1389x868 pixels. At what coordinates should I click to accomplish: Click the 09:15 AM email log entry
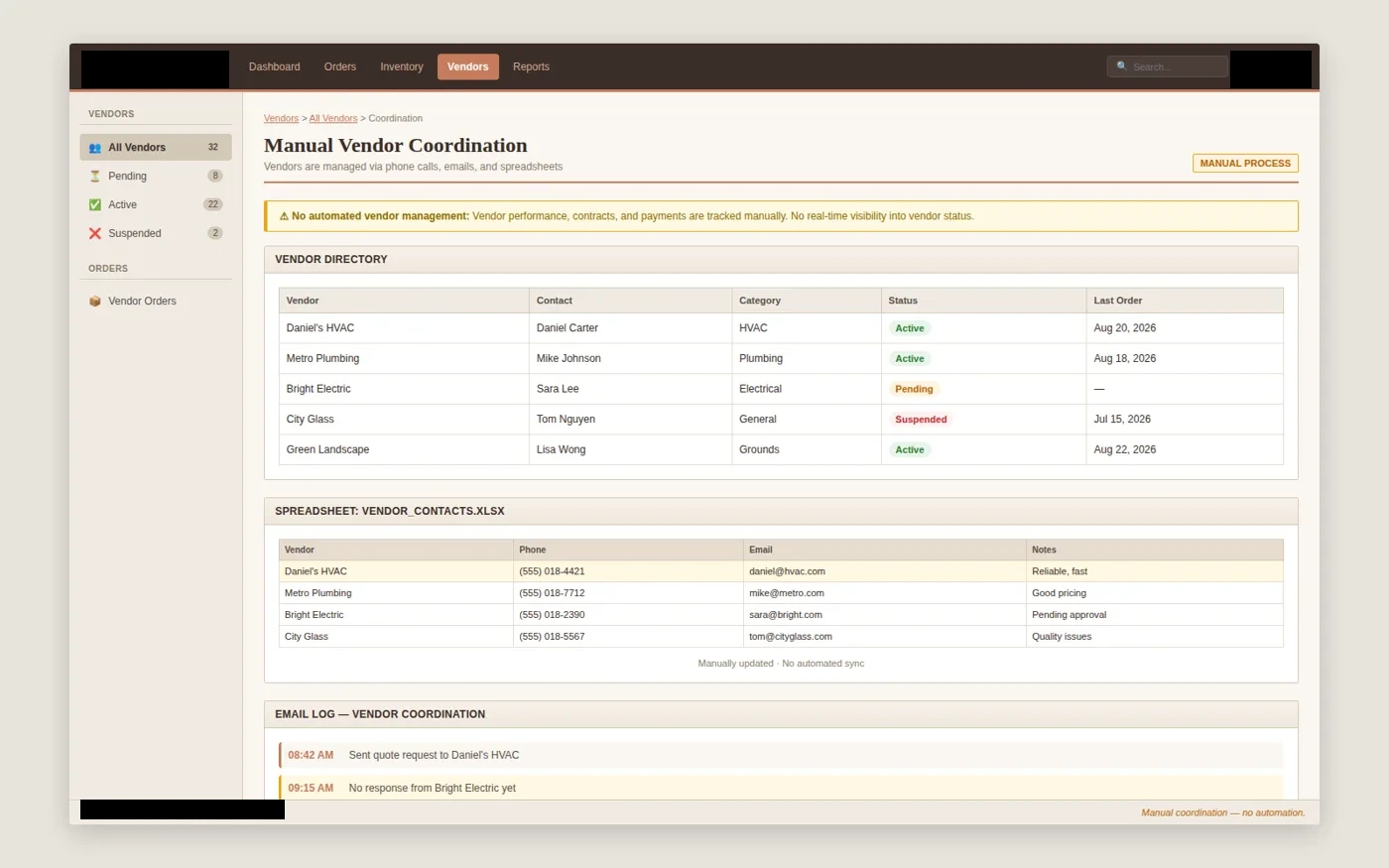point(781,788)
